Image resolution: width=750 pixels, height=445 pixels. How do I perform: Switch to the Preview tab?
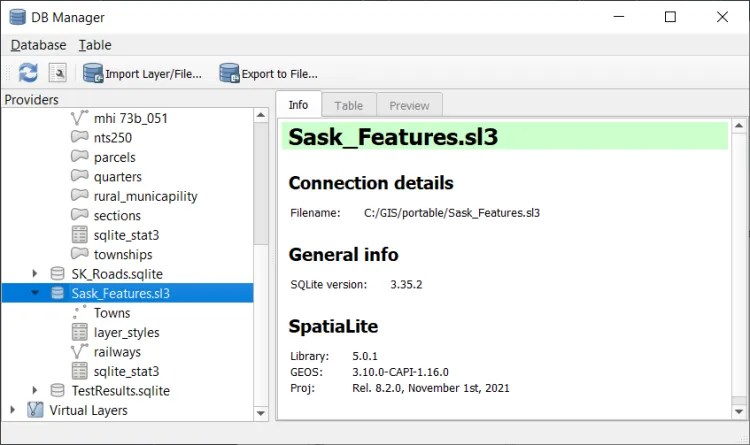(409, 106)
